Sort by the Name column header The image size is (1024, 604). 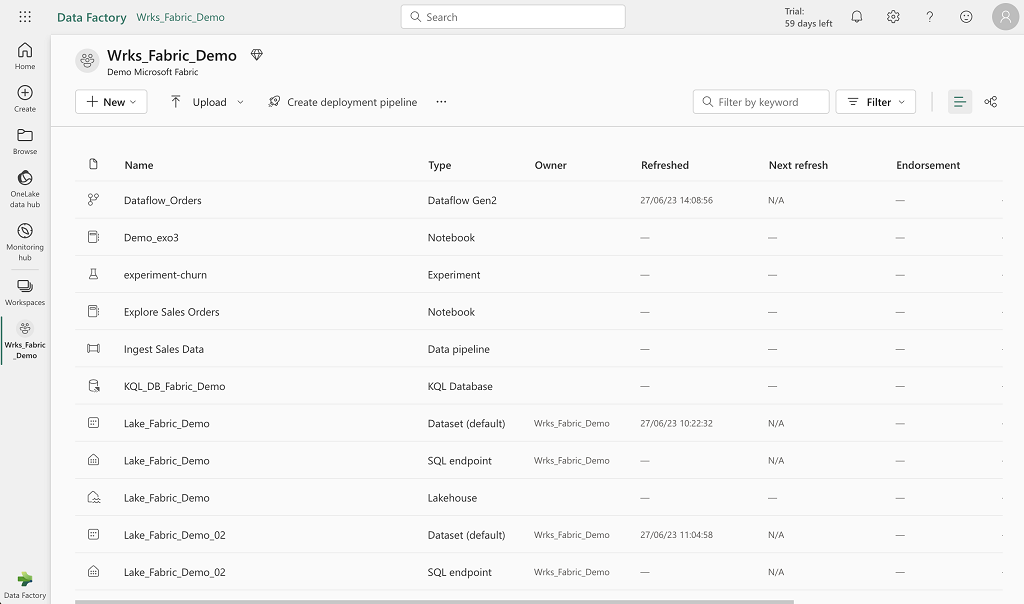click(x=138, y=165)
